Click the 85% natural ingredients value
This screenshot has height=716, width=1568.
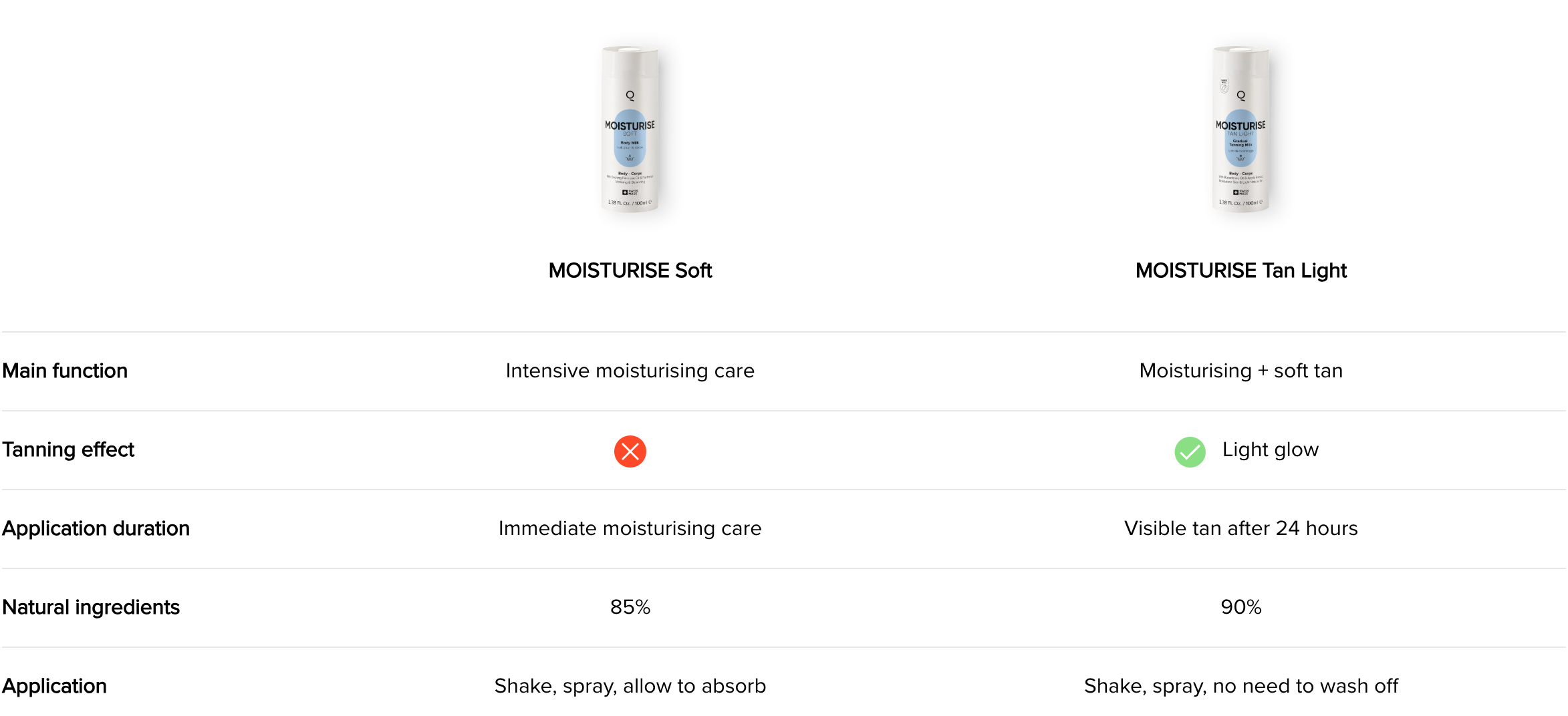tap(630, 607)
